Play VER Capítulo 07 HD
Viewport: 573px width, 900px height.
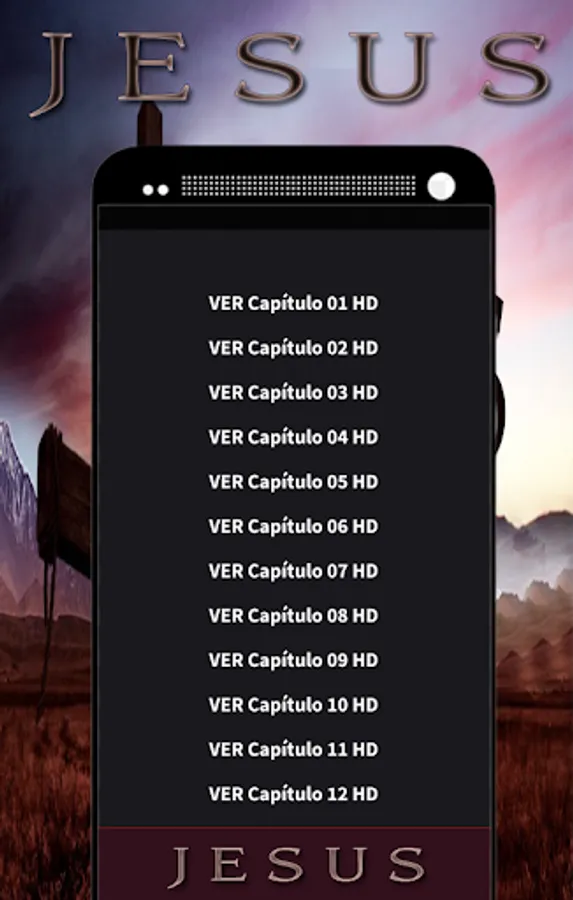coord(293,572)
